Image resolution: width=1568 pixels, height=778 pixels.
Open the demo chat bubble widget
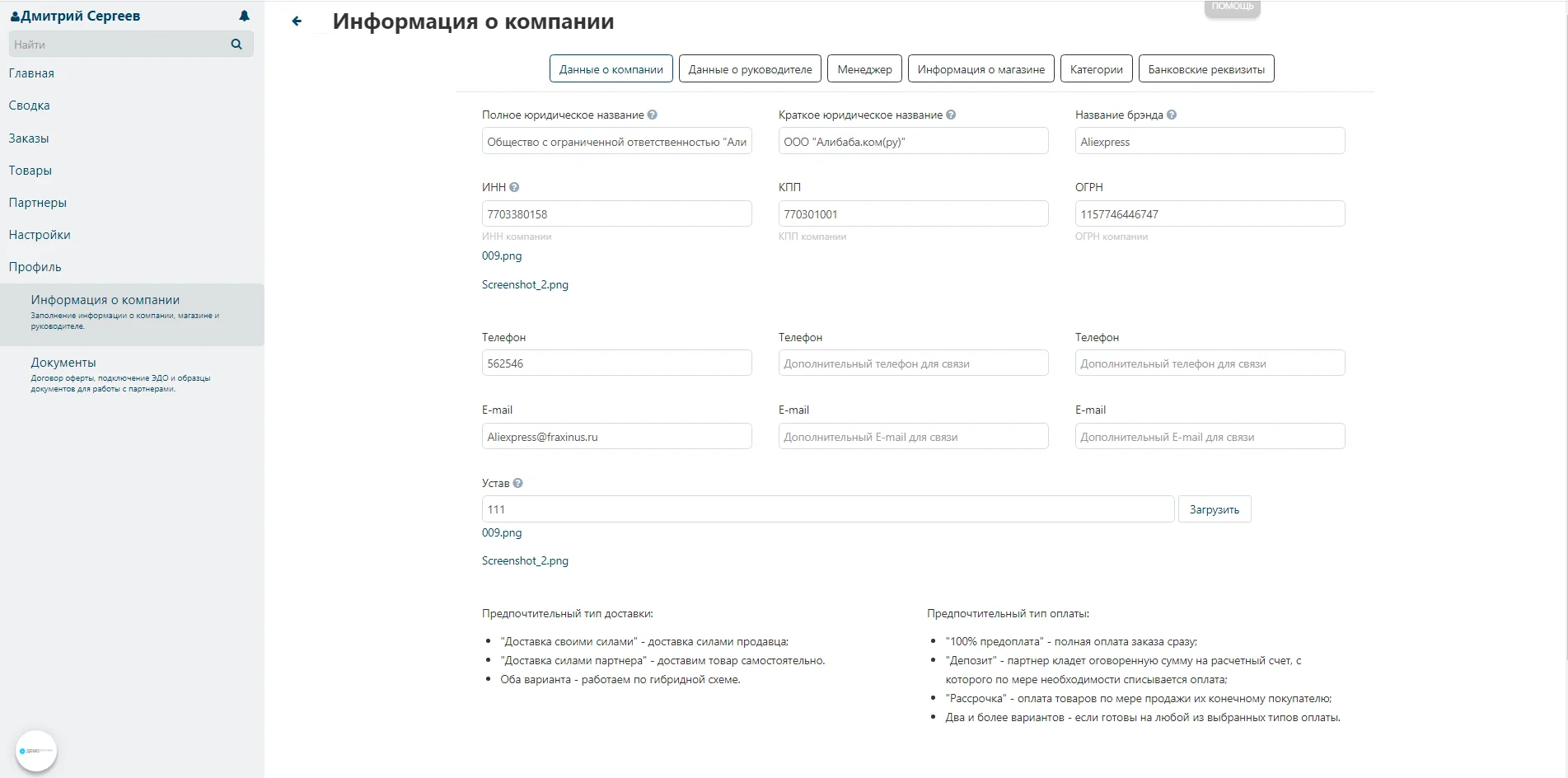tap(36, 751)
